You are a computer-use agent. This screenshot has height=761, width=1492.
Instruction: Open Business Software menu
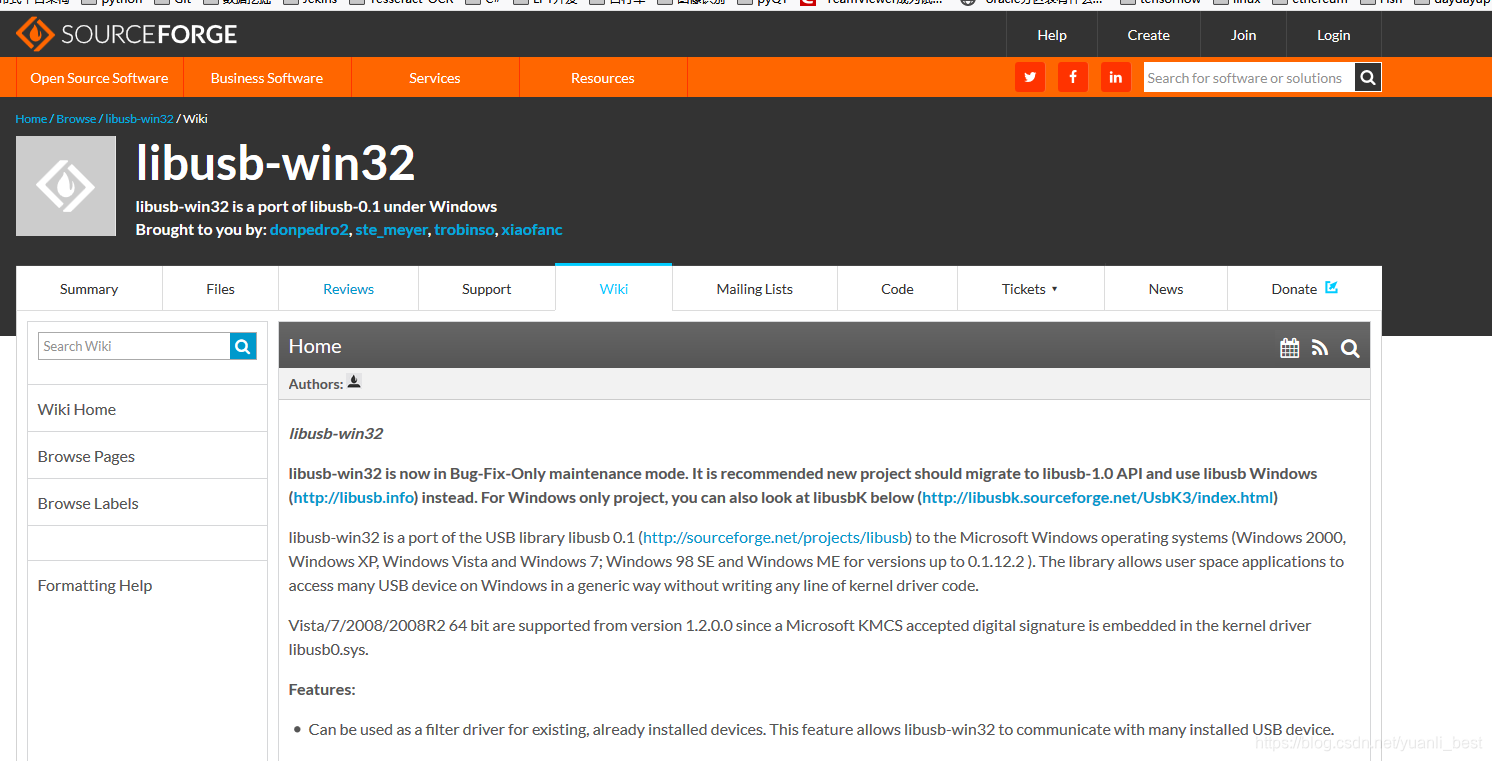(267, 78)
